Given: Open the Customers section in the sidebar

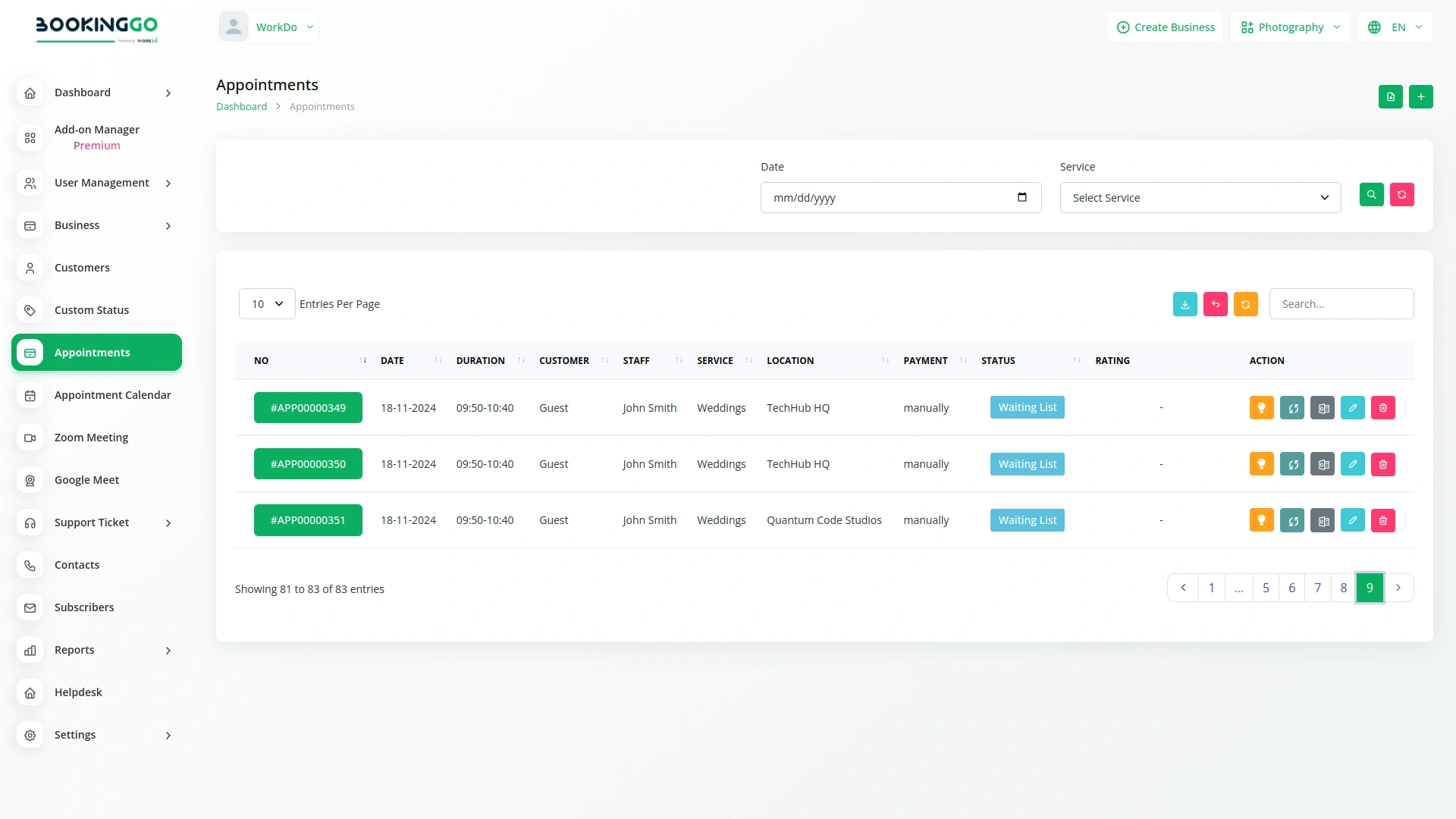Looking at the screenshot, I should coord(82,268).
